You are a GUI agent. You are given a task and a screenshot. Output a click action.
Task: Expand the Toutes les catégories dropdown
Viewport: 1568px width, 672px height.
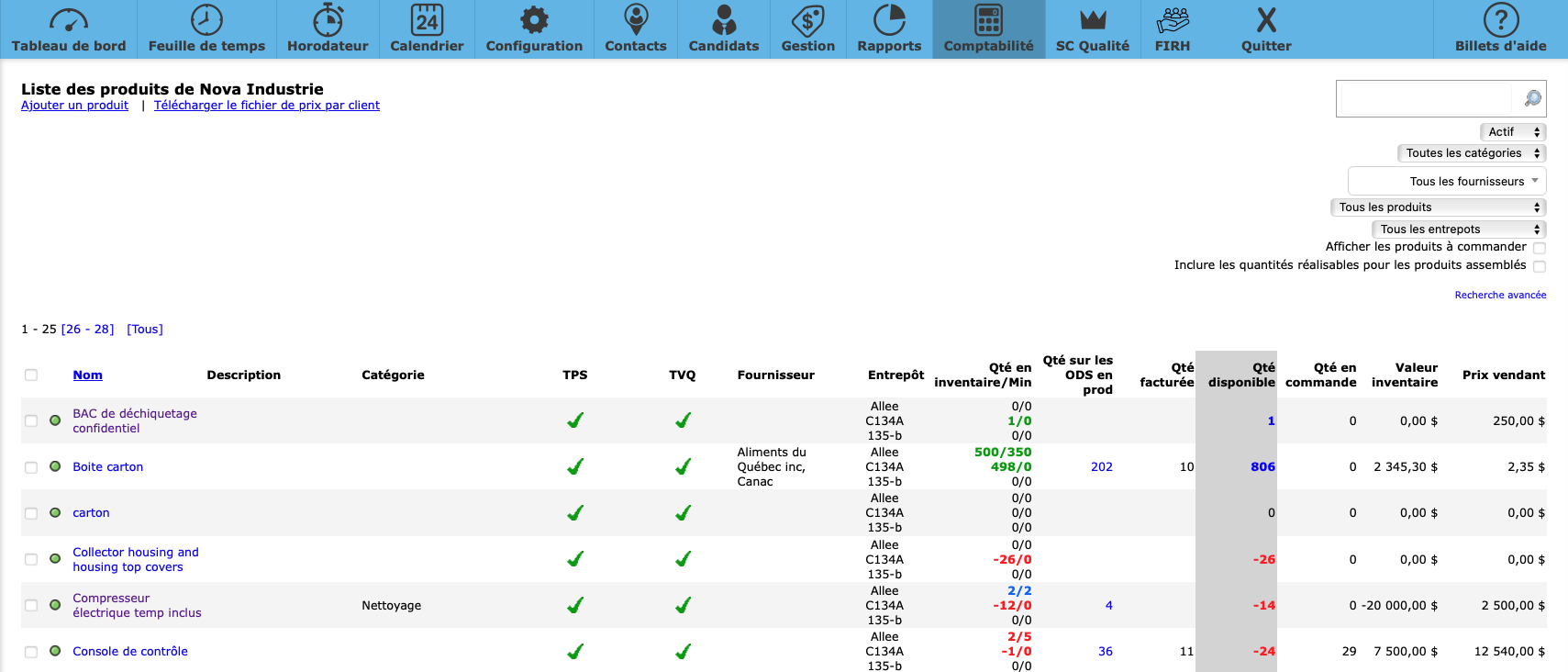pyautogui.click(x=1471, y=153)
